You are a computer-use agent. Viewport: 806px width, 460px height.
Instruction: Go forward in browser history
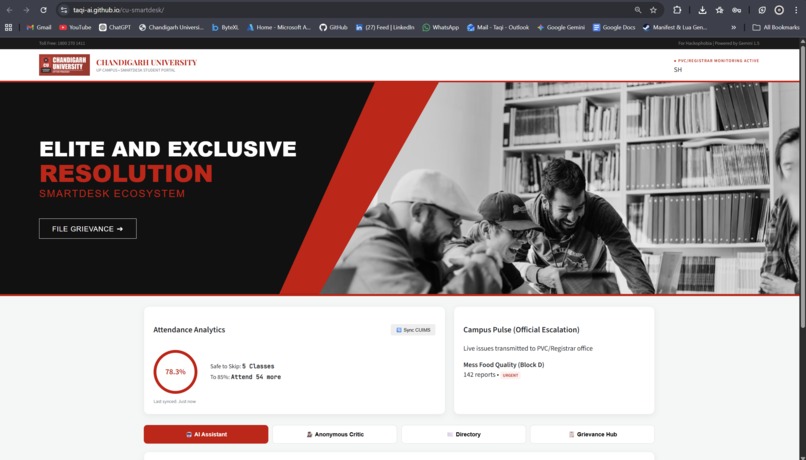[x=26, y=10]
